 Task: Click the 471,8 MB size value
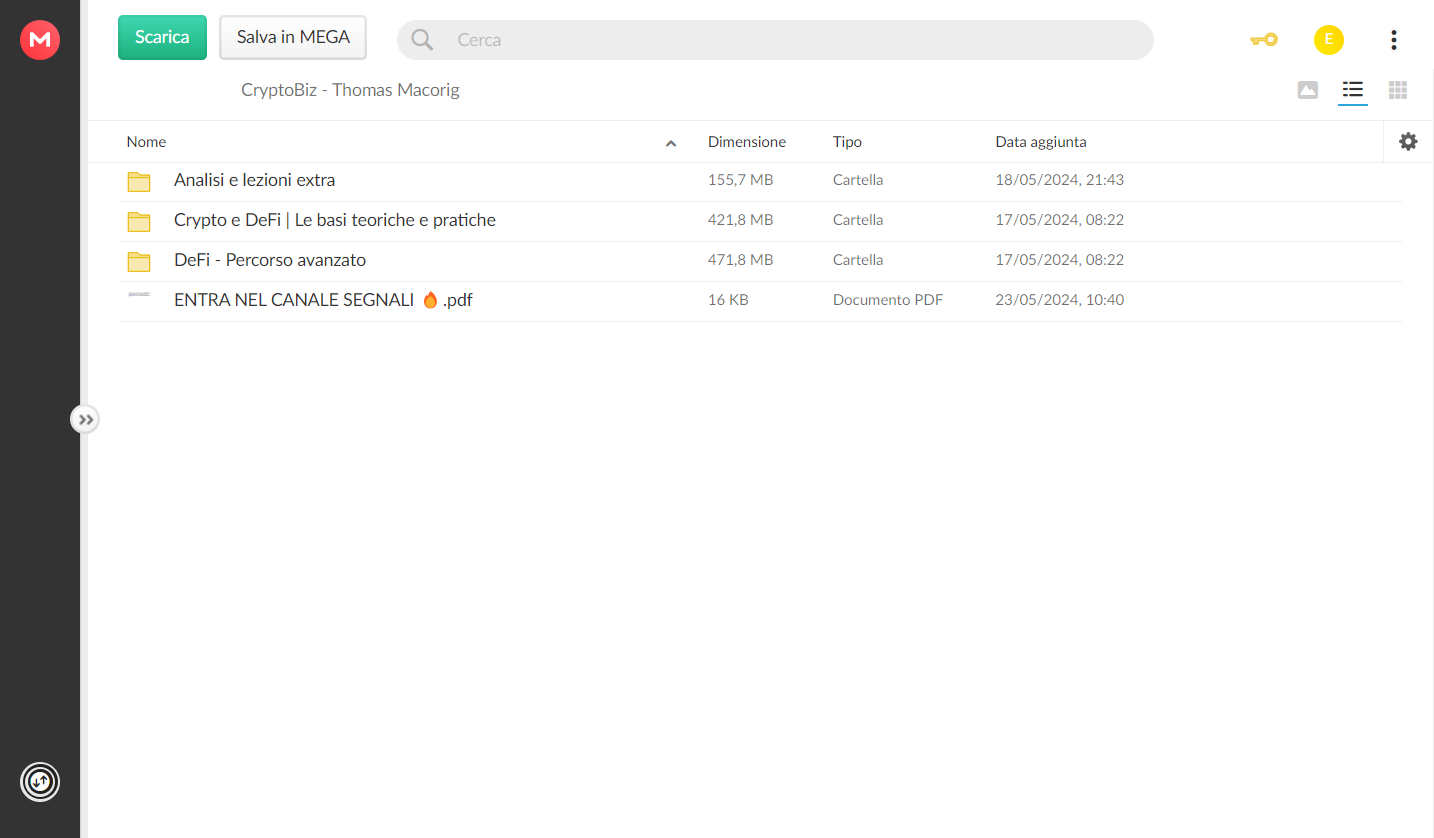tap(741, 260)
